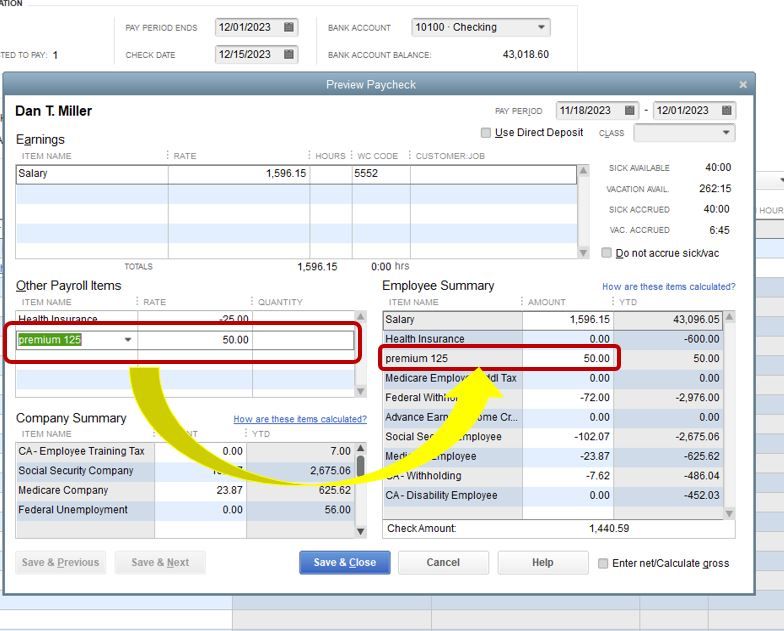This screenshot has width=784, height=631.
Task: Open calendar for pay period start 11/18/2023
Action: pos(630,110)
